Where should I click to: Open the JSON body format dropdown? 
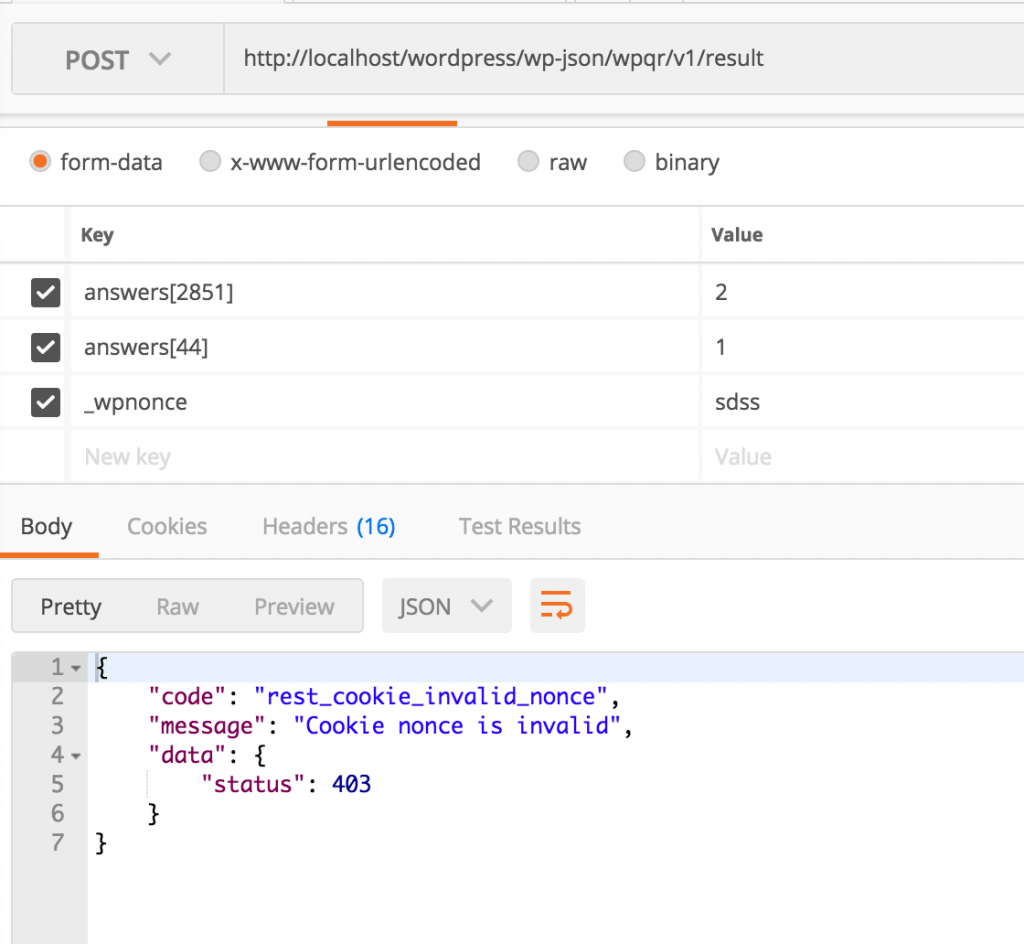(x=447, y=606)
